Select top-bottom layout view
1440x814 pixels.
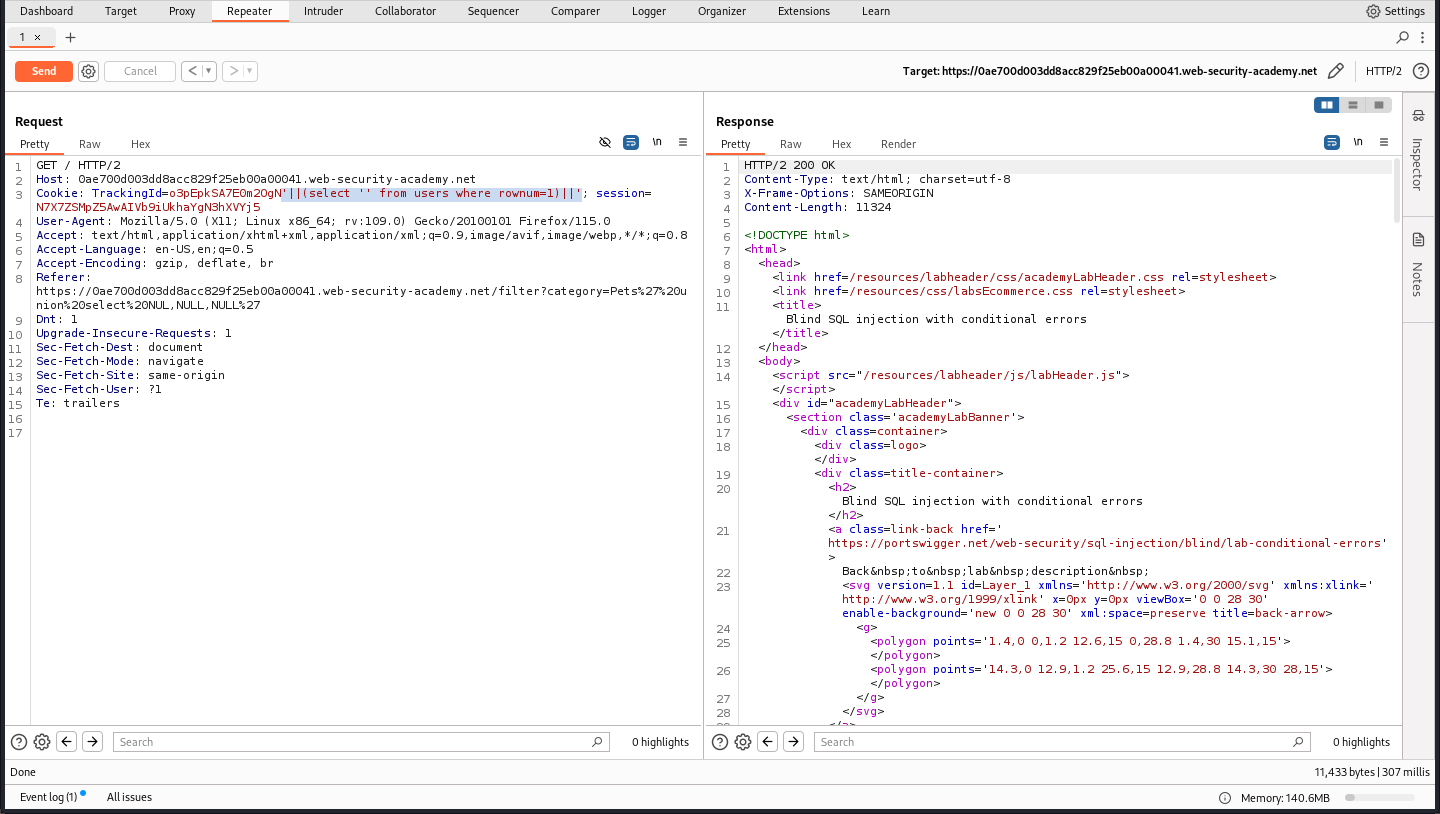(x=1353, y=104)
